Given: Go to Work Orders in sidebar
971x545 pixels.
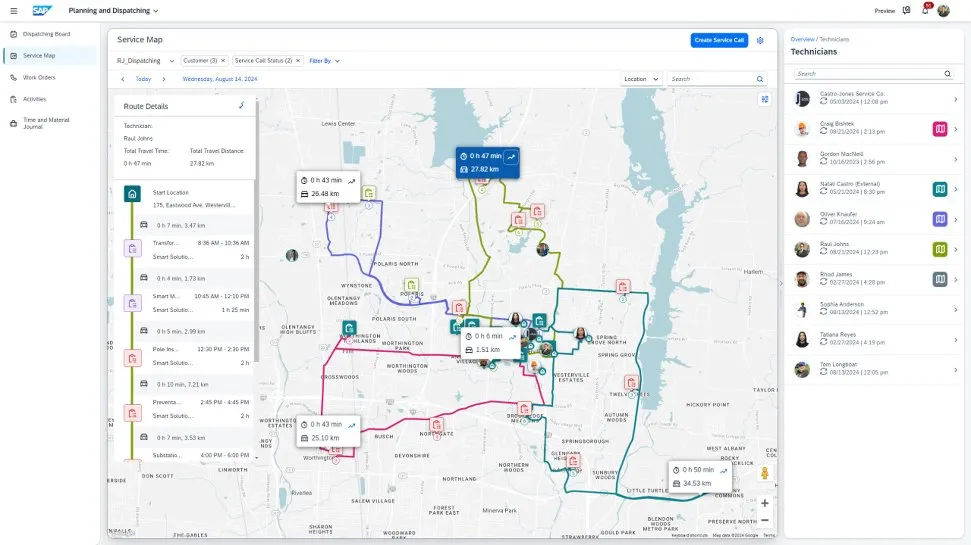Looking at the screenshot, I should pyautogui.click(x=38, y=77).
